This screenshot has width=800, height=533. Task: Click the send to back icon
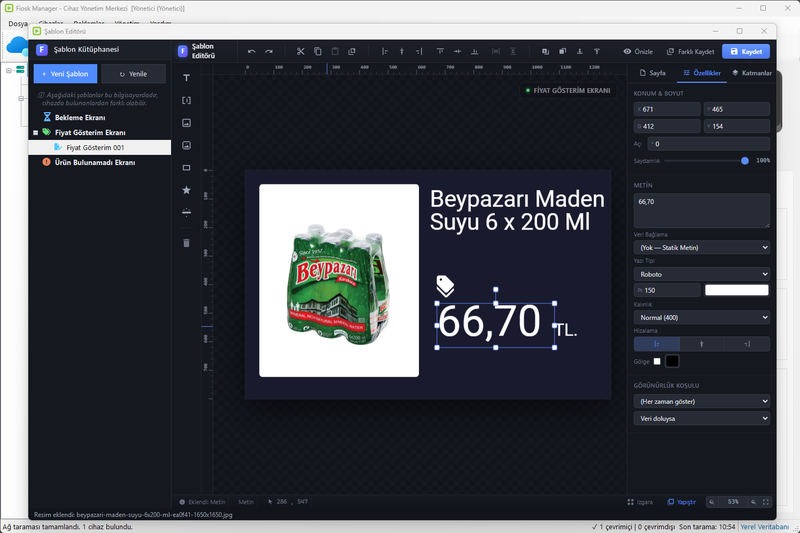[580, 52]
